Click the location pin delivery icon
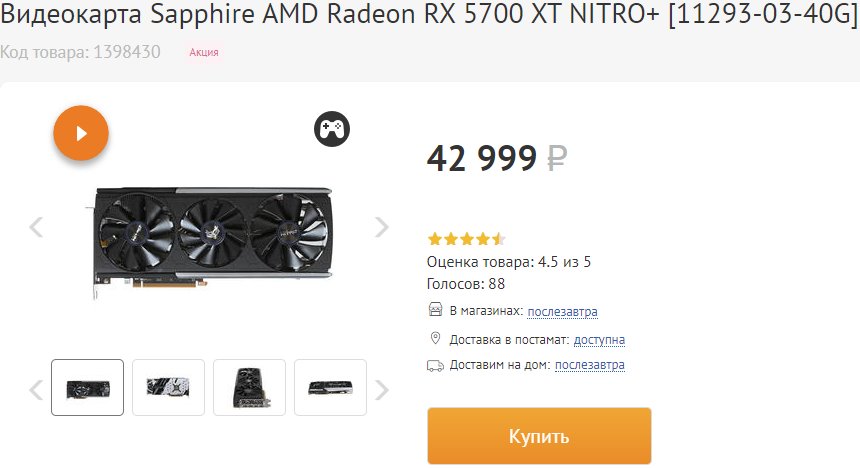The image size is (860, 468). coord(435,339)
